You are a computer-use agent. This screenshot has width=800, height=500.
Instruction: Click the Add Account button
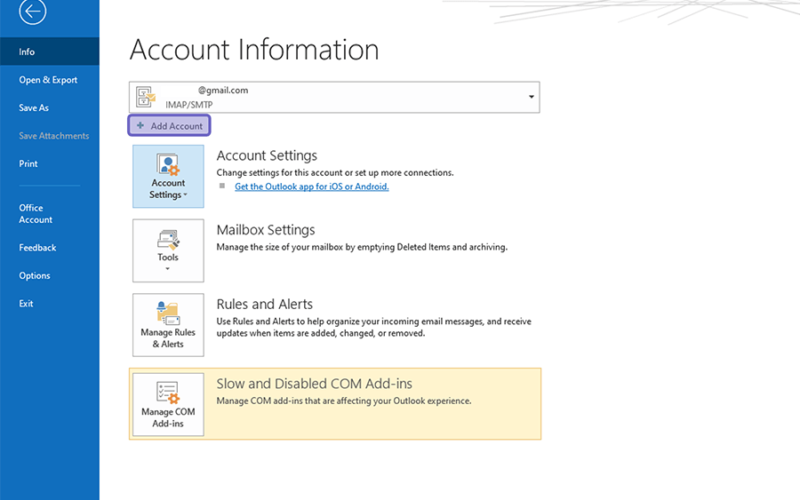tap(169, 126)
